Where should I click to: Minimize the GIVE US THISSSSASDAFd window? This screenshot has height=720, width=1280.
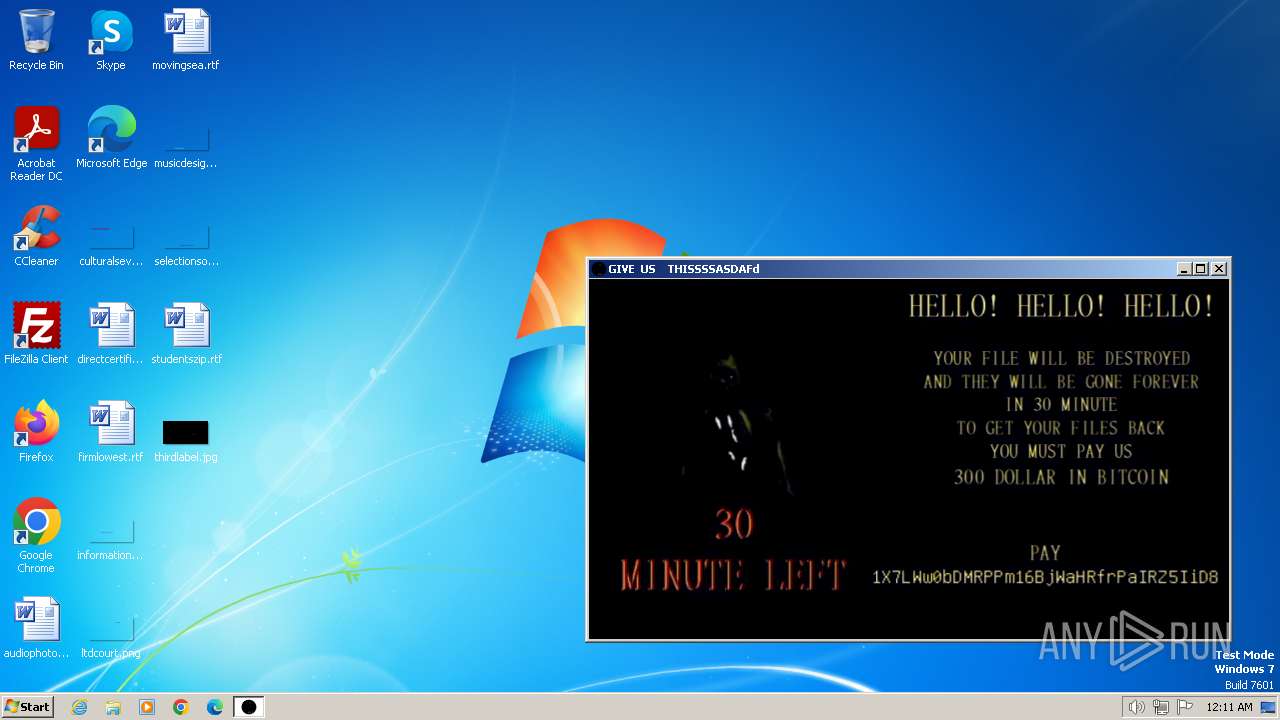coord(1184,269)
